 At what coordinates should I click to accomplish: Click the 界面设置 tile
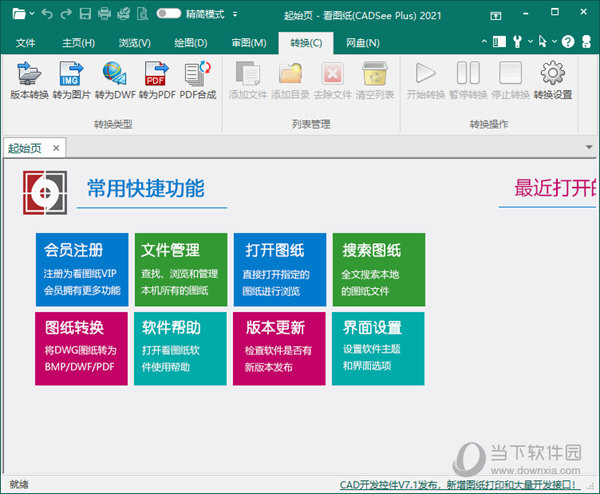pos(378,349)
